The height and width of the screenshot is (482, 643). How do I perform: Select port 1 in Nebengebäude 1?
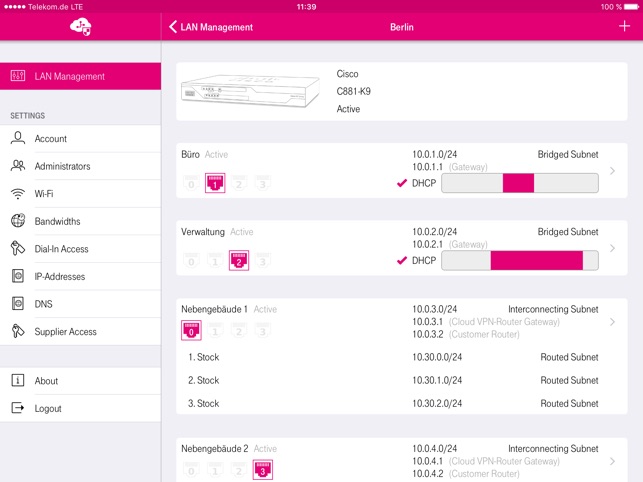click(x=215, y=330)
